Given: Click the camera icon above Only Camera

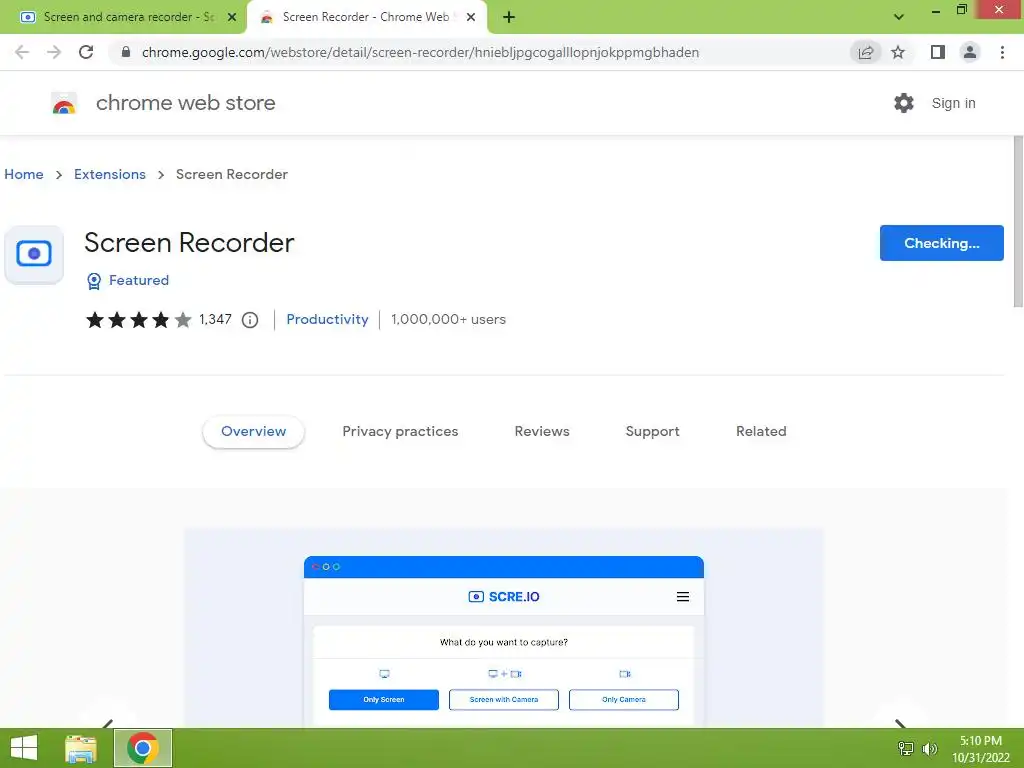Looking at the screenshot, I should 625,674.
